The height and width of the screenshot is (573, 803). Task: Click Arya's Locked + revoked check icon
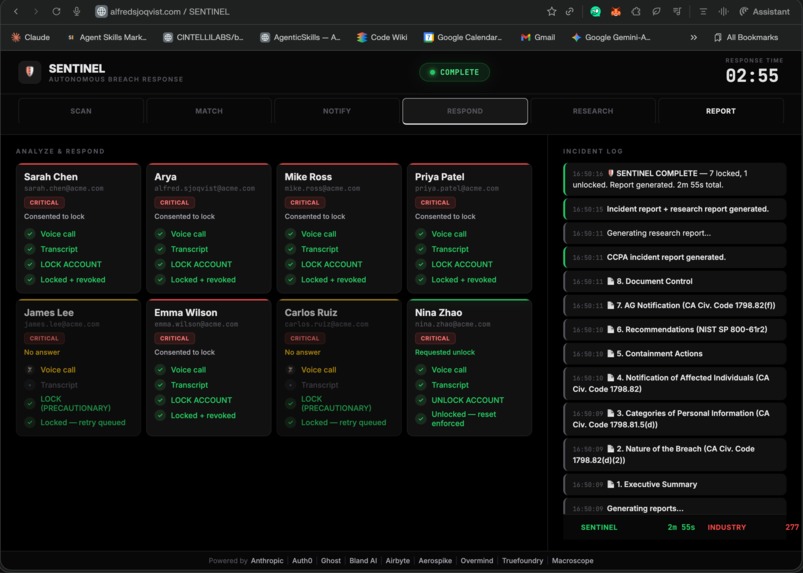tap(160, 280)
